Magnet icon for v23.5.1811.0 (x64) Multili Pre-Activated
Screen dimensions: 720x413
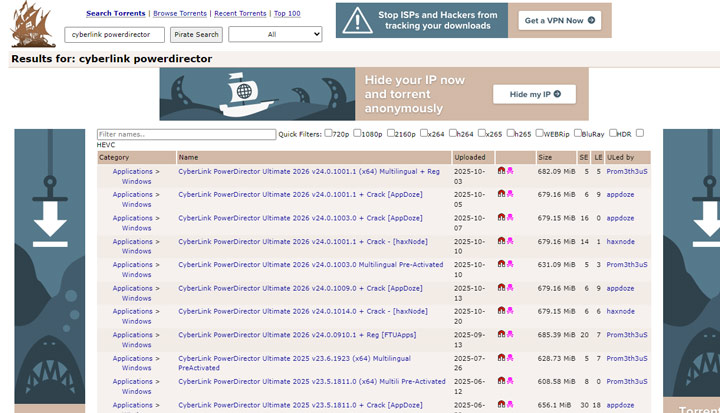tap(501, 380)
